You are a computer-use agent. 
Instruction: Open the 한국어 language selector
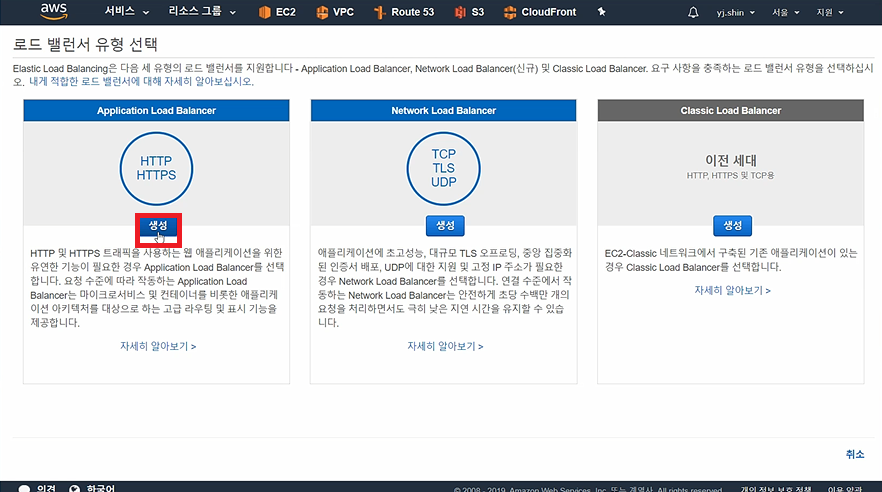click(x=92, y=488)
